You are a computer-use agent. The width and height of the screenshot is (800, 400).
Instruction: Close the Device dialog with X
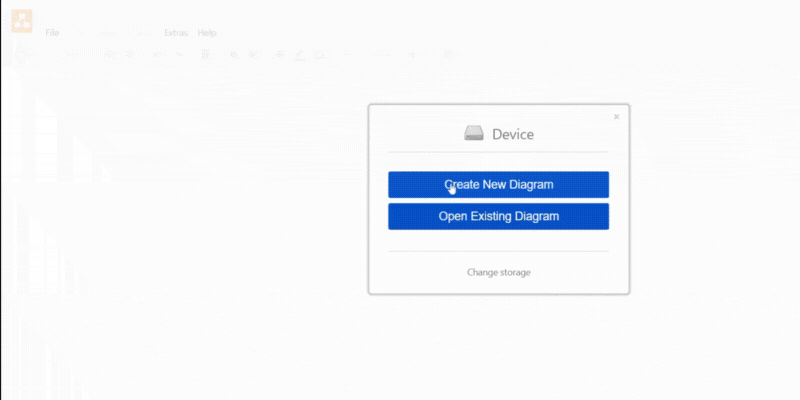point(616,117)
